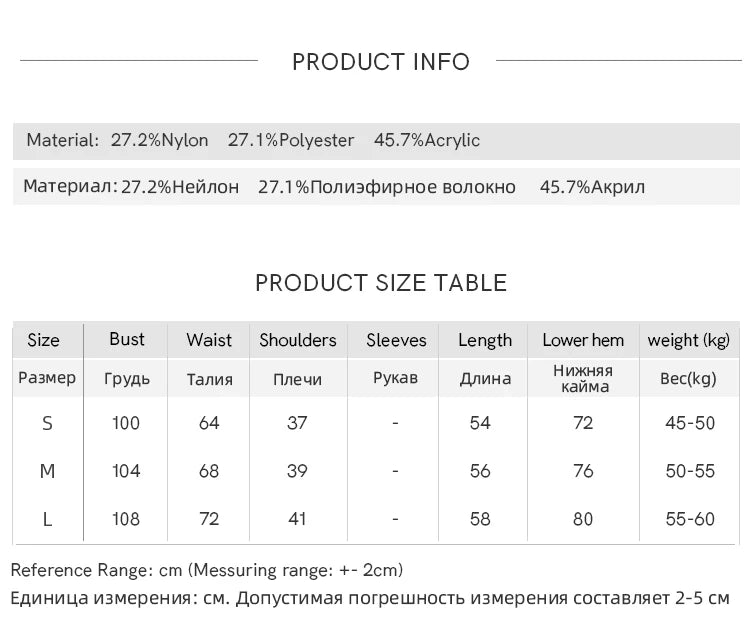The height and width of the screenshot is (635, 750).
Task: Click the weight range 55-60
Action: click(690, 519)
